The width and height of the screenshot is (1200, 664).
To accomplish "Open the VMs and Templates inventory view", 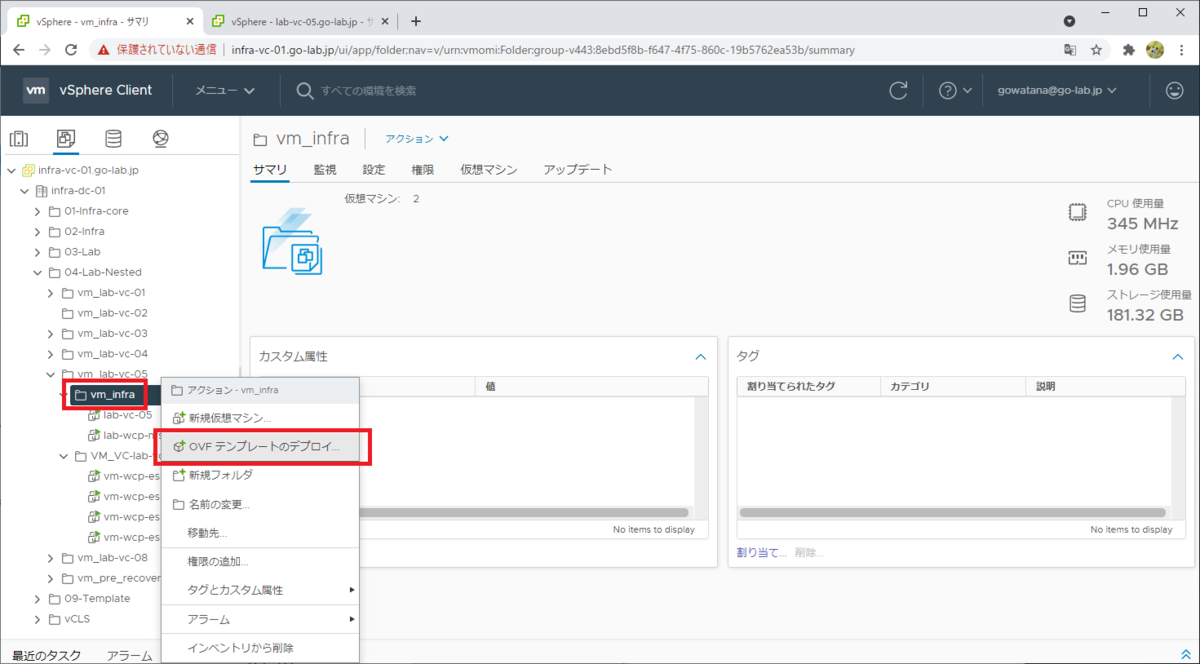I will pos(66,139).
